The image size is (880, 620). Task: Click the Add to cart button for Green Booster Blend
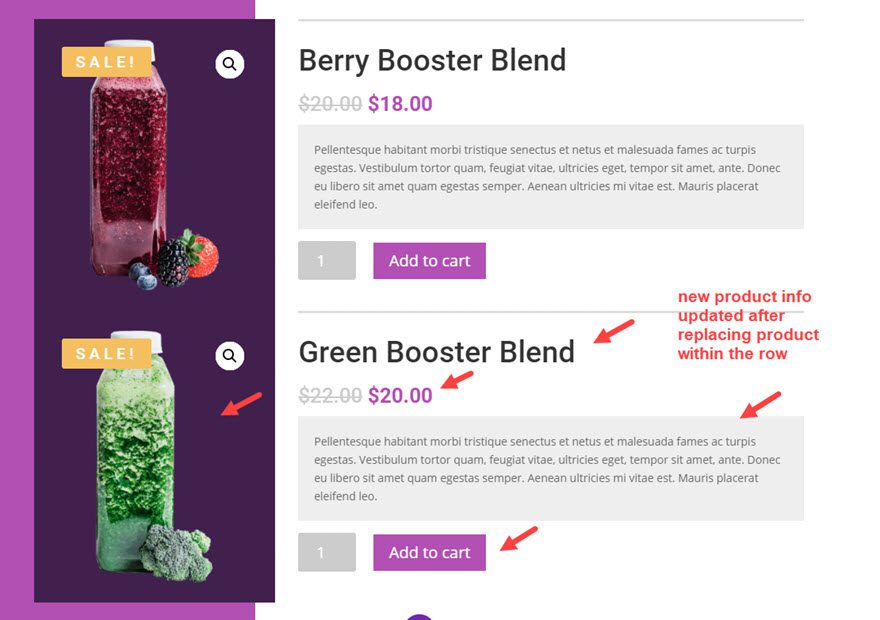coord(429,552)
